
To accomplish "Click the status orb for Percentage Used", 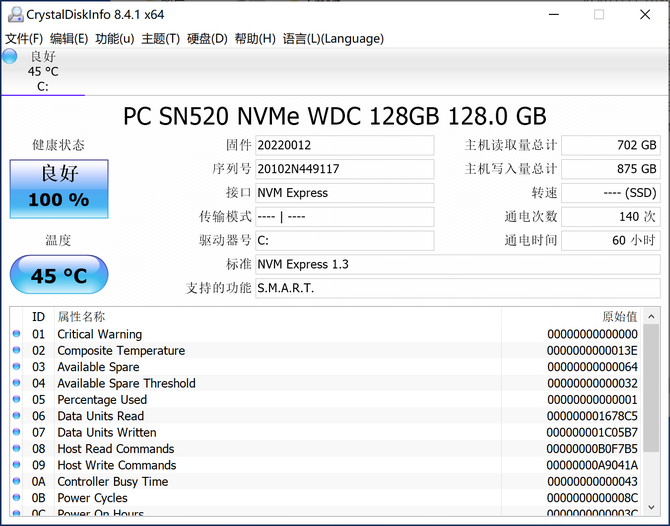I will pyautogui.click(x=16, y=400).
